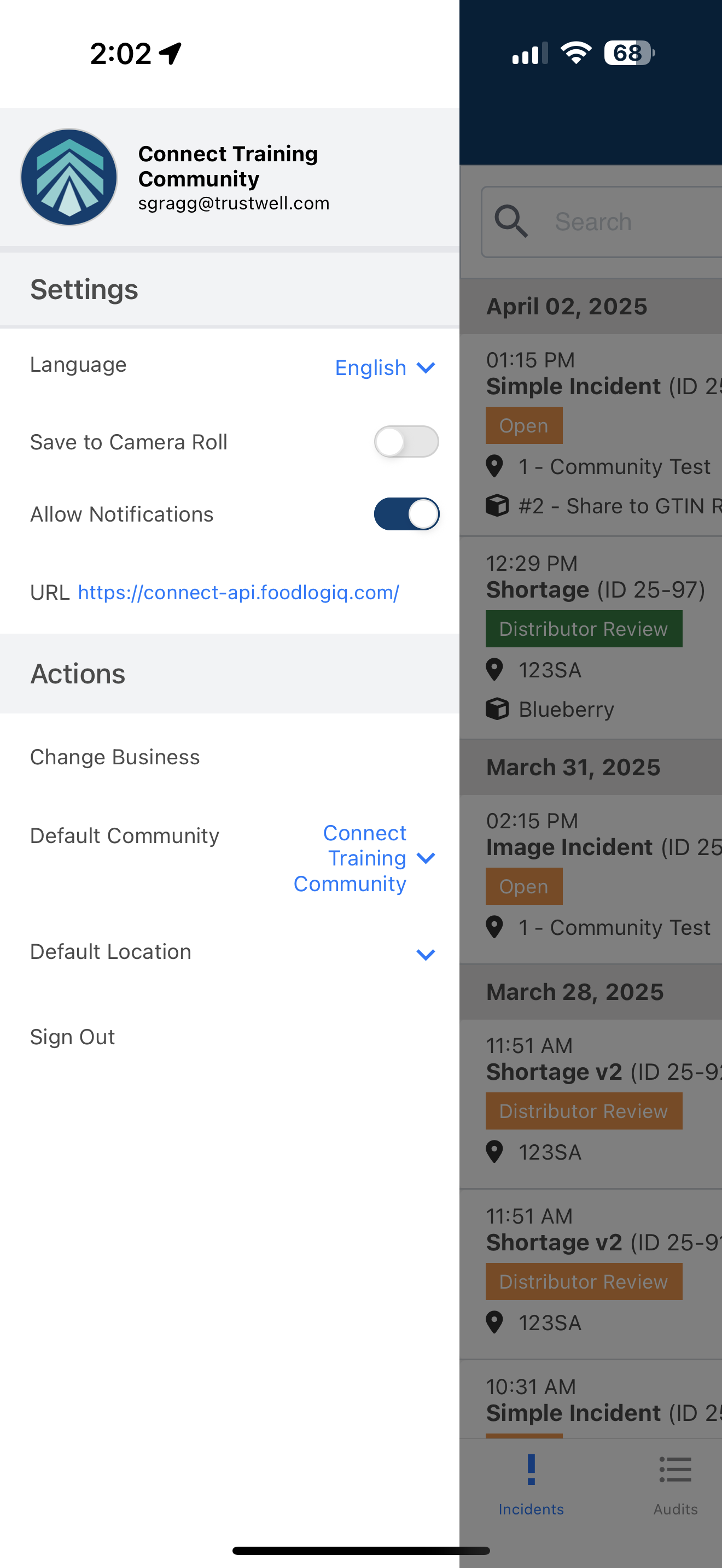Screen dimensions: 722x1568
Task: Enable Save to Camera Roll switch
Action: [x=406, y=442]
